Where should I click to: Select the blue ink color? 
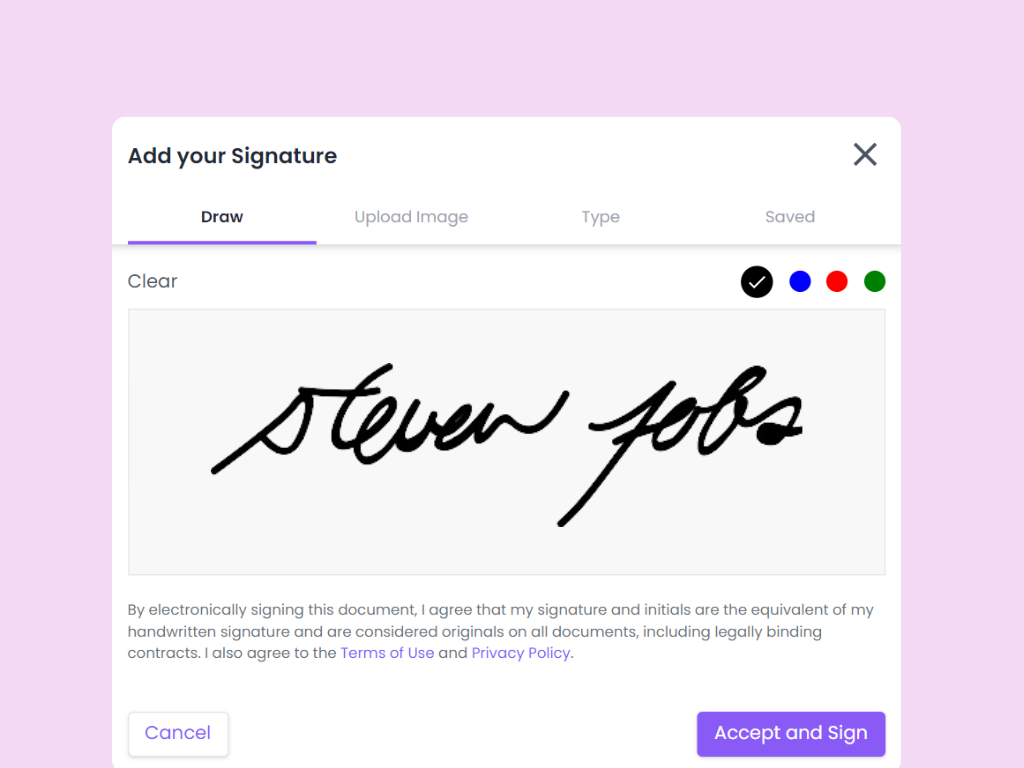pyautogui.click(x=799, y=281)
